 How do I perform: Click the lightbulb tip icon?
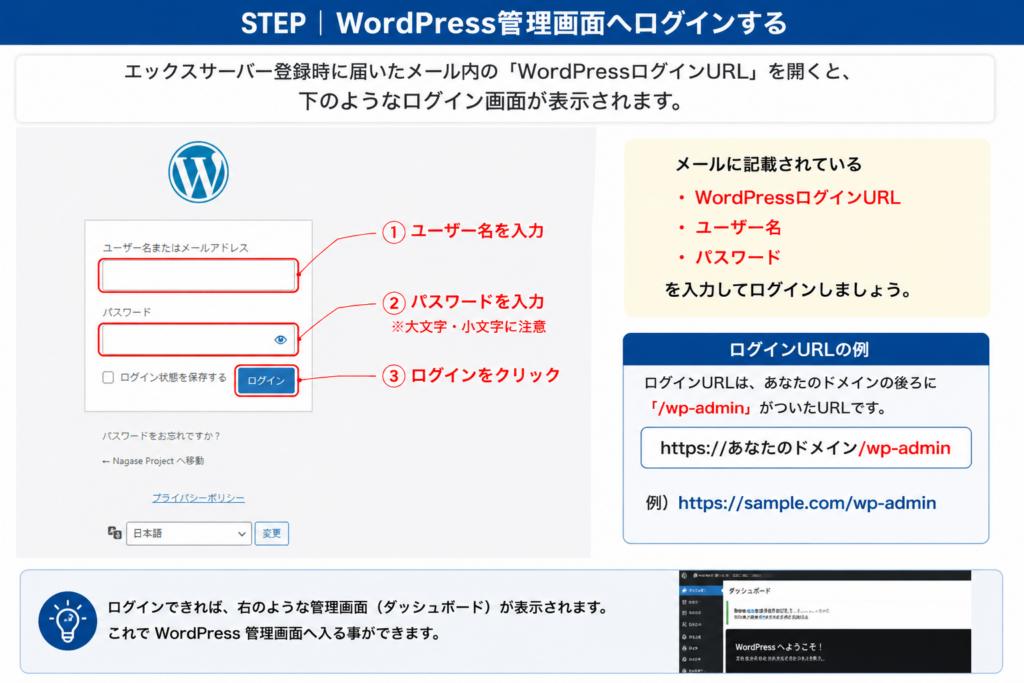pos(68,621)
